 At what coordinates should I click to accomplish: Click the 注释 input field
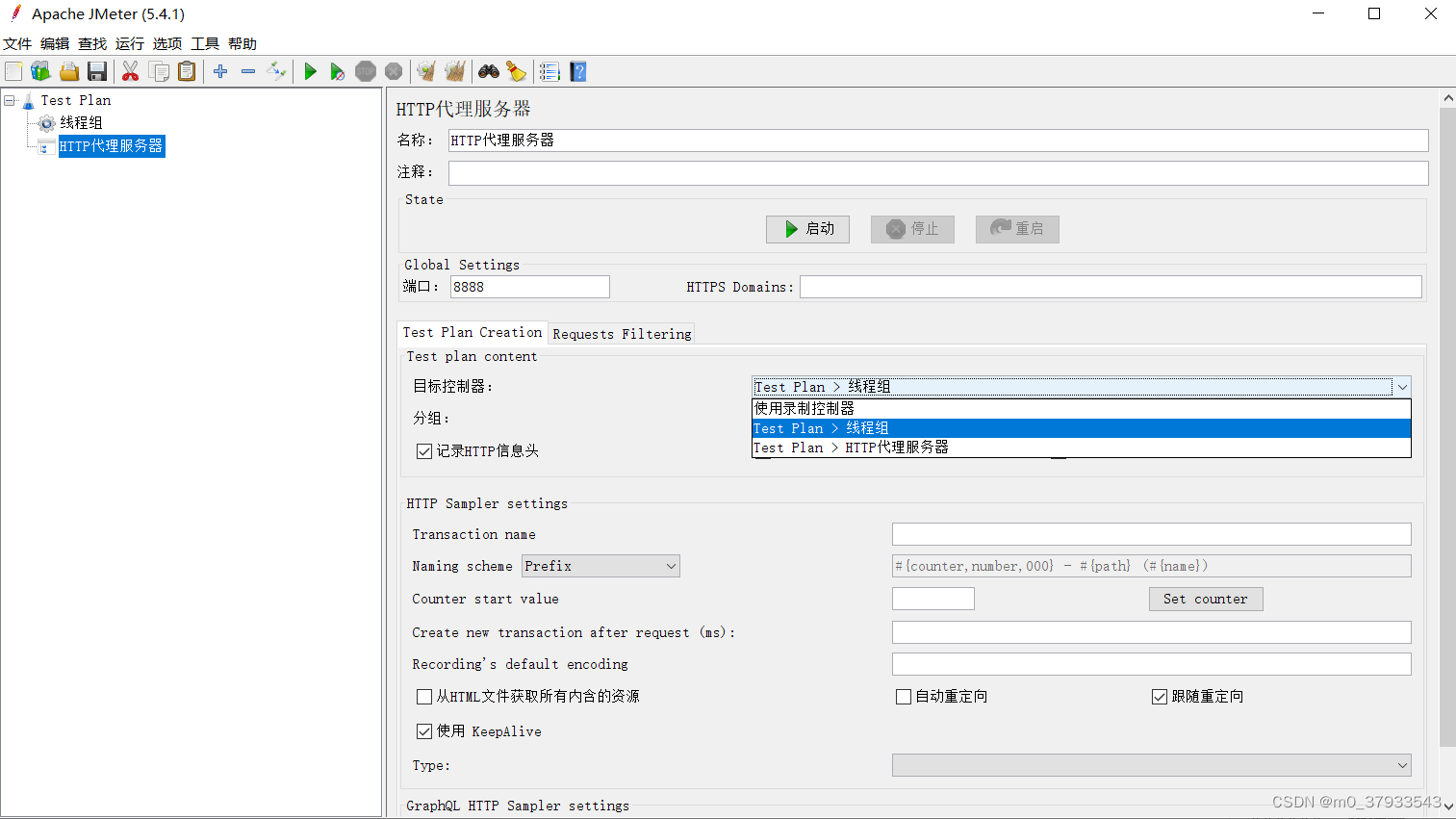(x=938, y=172)
